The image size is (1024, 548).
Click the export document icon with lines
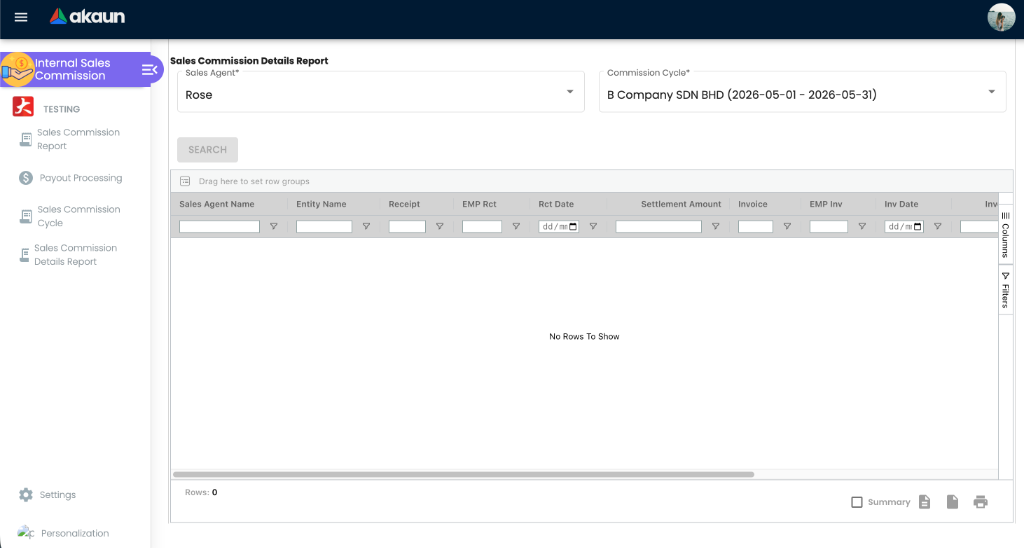[x=924, y=502]
